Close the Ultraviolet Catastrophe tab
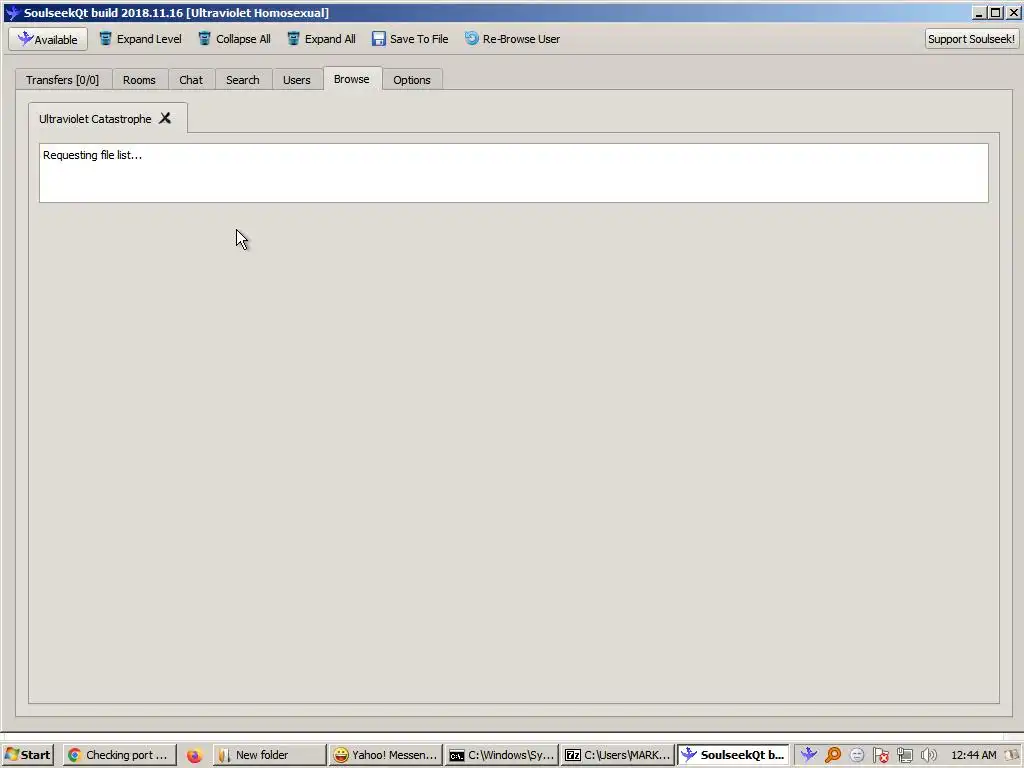Image resolution: width=1024 pixels, height=768 pixels. coord(165,118)
